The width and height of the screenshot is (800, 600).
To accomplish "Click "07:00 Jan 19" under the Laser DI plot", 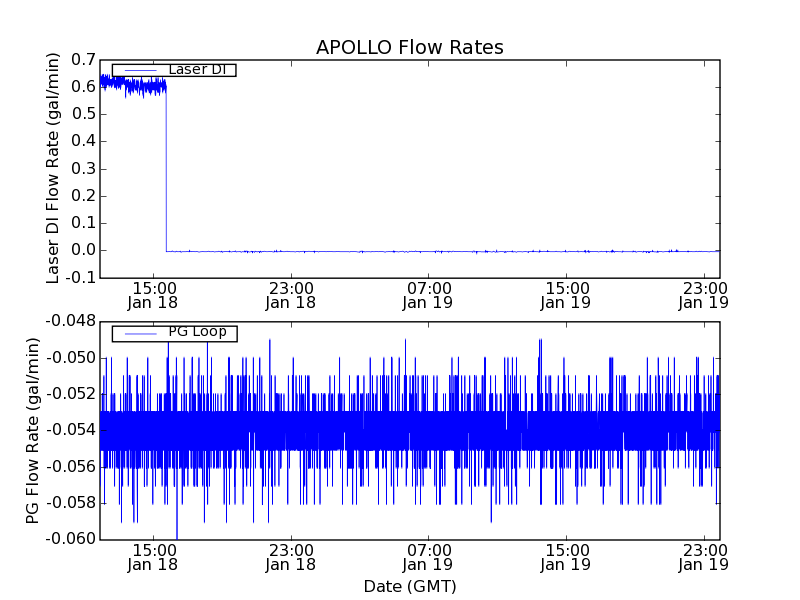I will (428, 296).
